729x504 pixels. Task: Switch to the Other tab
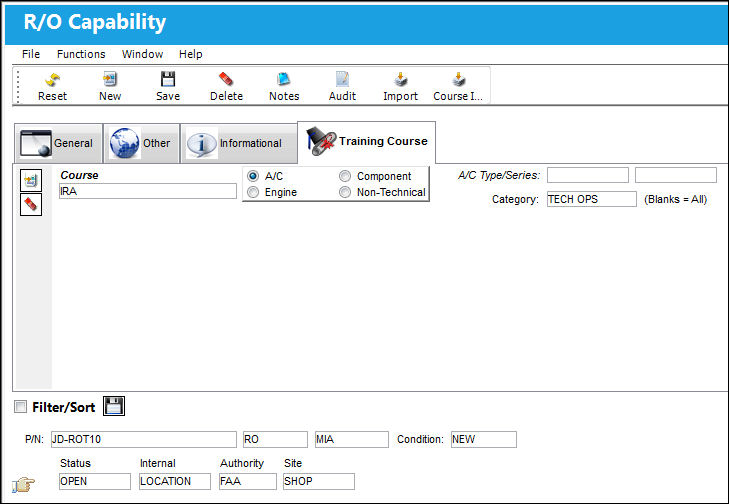point(141,143)
